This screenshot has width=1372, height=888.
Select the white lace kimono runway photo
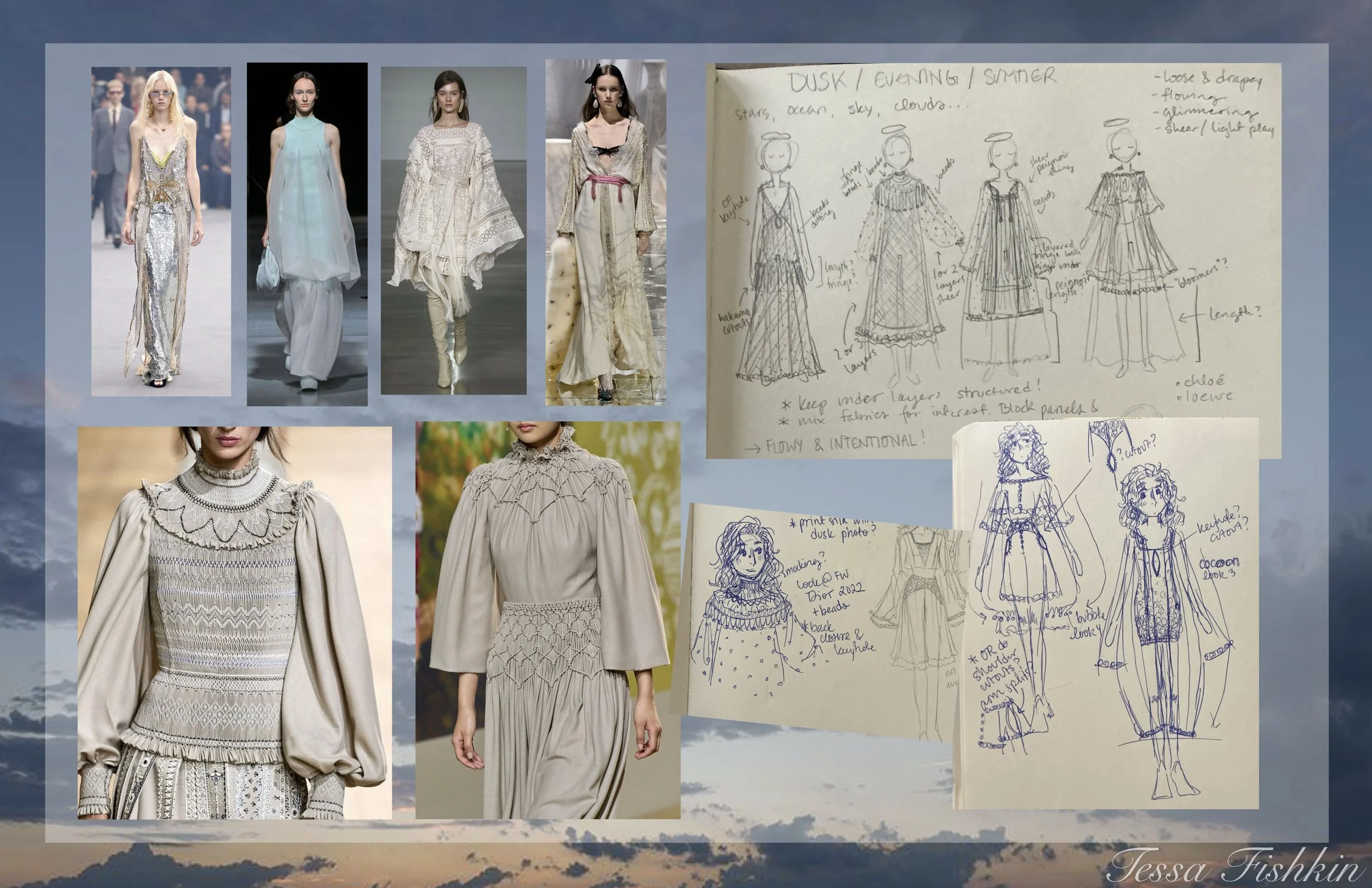click(x=453, y=231)
